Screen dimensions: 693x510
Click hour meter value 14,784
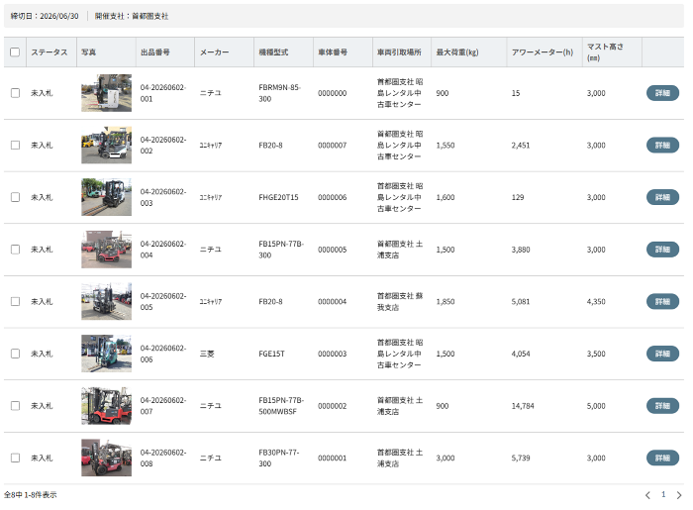(x=523, y=406)
